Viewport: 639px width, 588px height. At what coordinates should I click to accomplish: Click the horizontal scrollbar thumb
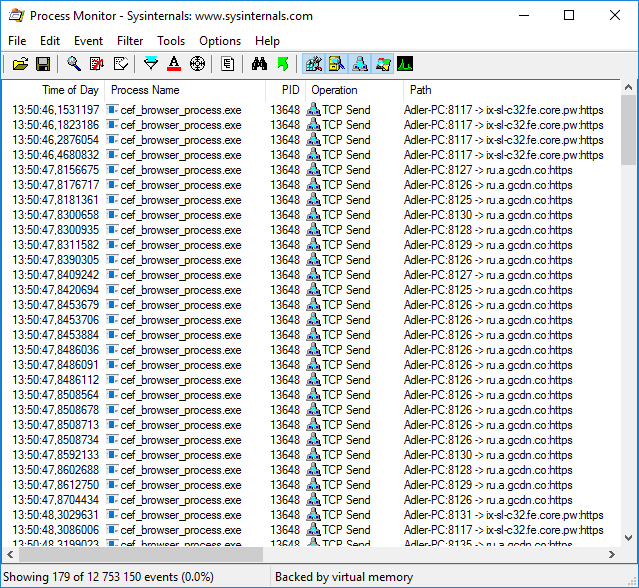pyautogui.click(x=141, y=555)
